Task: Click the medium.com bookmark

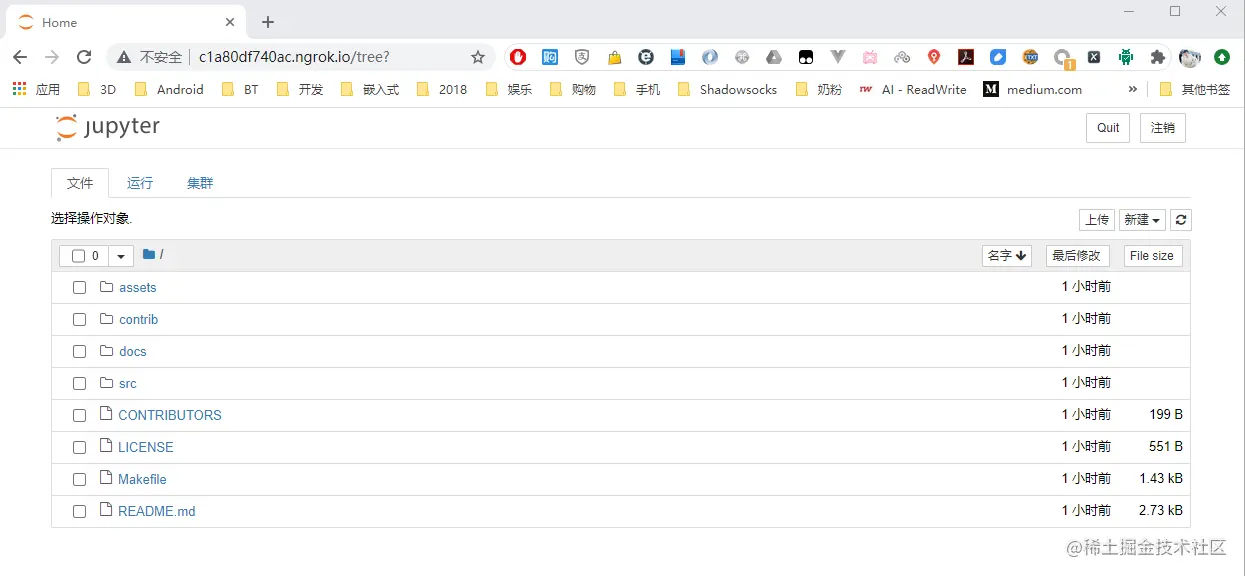Action: pos(1033,89)
